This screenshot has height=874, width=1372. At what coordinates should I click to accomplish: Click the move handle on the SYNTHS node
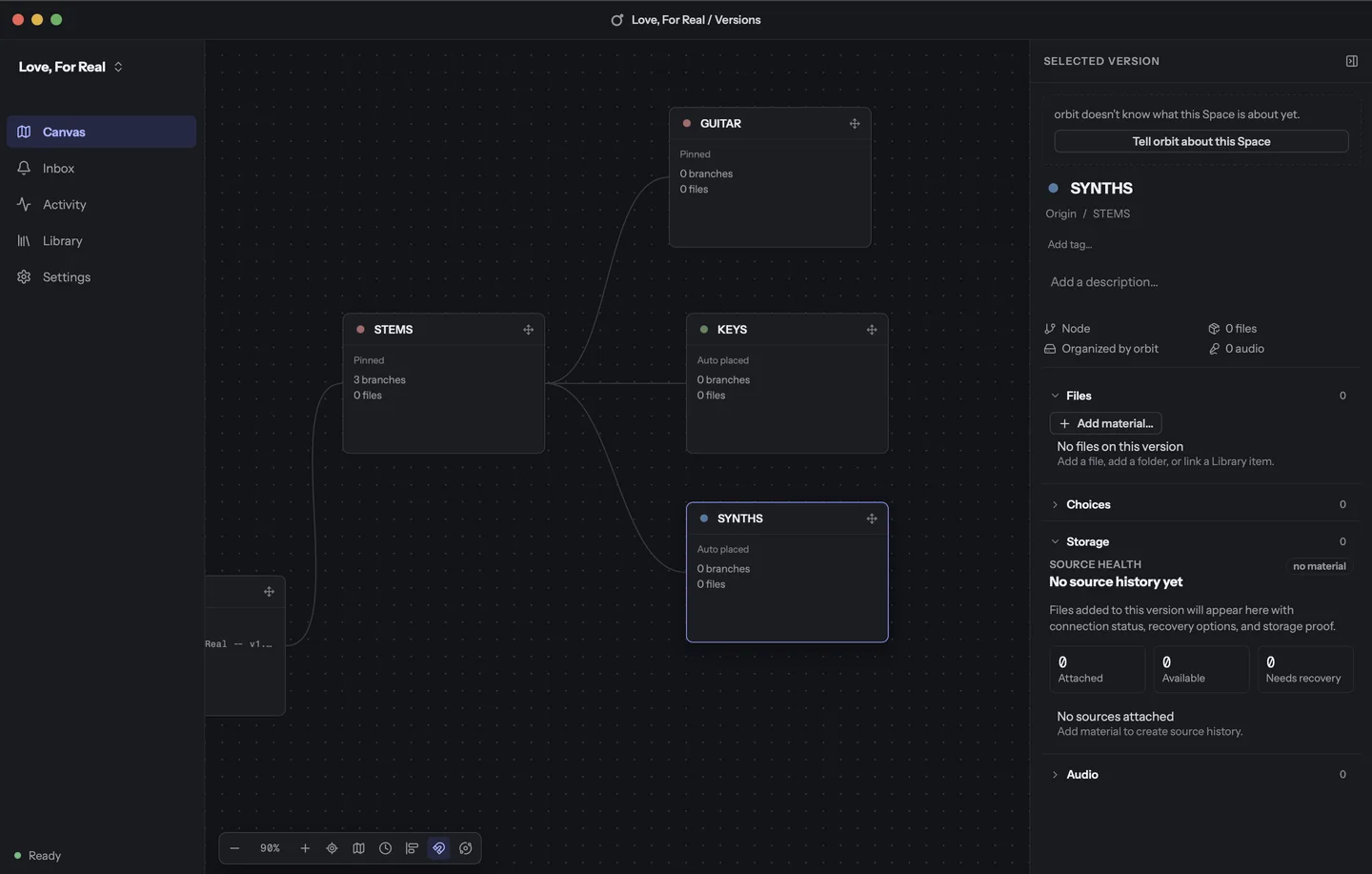pos(872,518)
